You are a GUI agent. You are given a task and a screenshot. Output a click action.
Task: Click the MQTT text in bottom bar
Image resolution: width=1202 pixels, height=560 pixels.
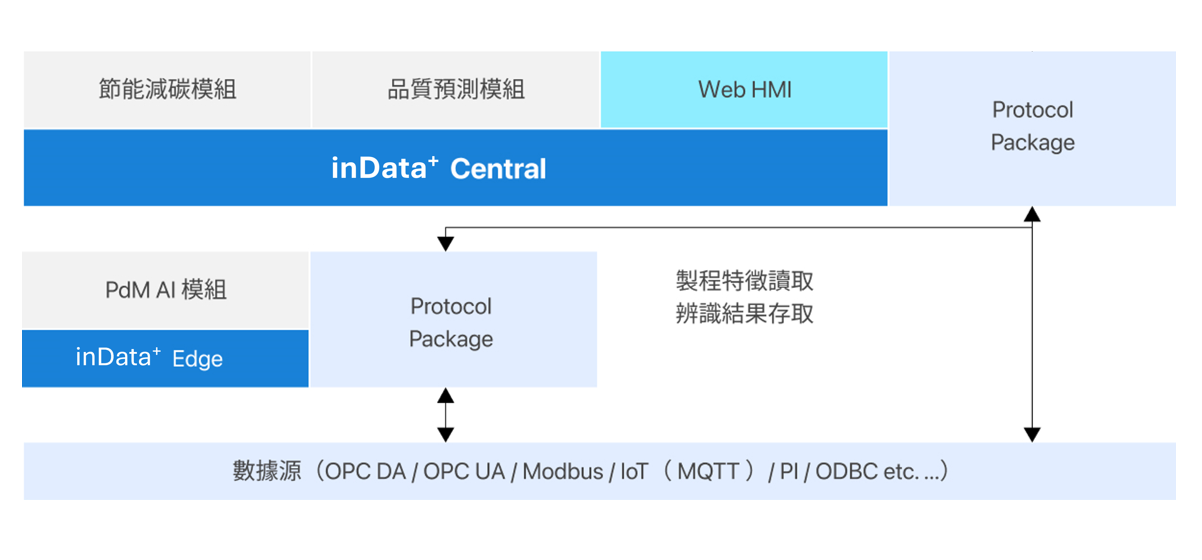tap(709, 472)
